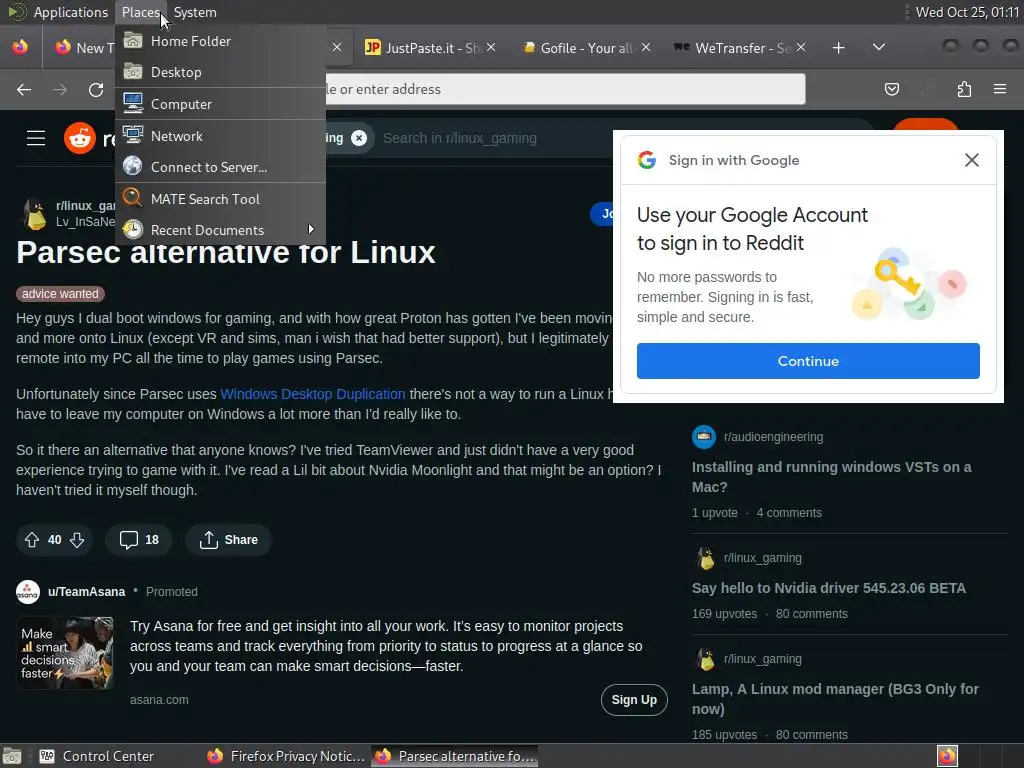
Task: Click Continue in Google sign-in
Action: [x=808, y=360]
